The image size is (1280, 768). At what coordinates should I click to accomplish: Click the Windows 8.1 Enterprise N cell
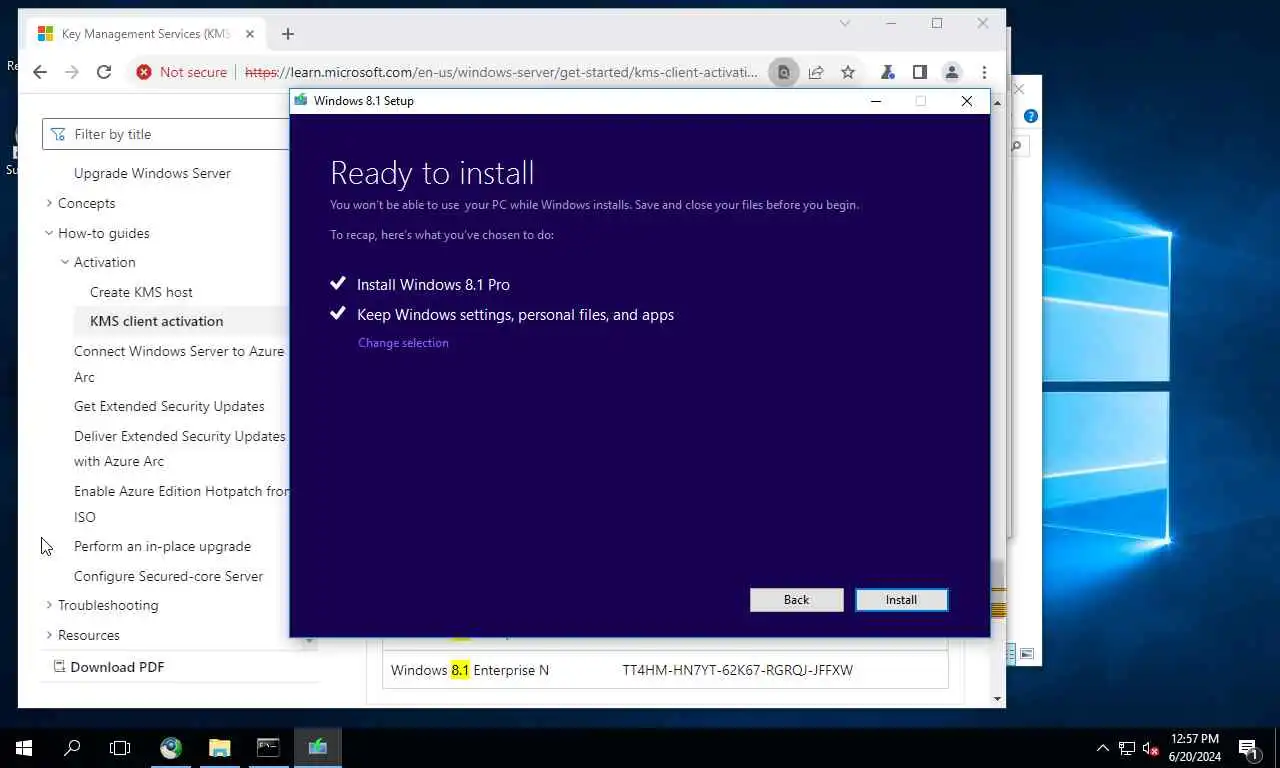click(470, 670)
